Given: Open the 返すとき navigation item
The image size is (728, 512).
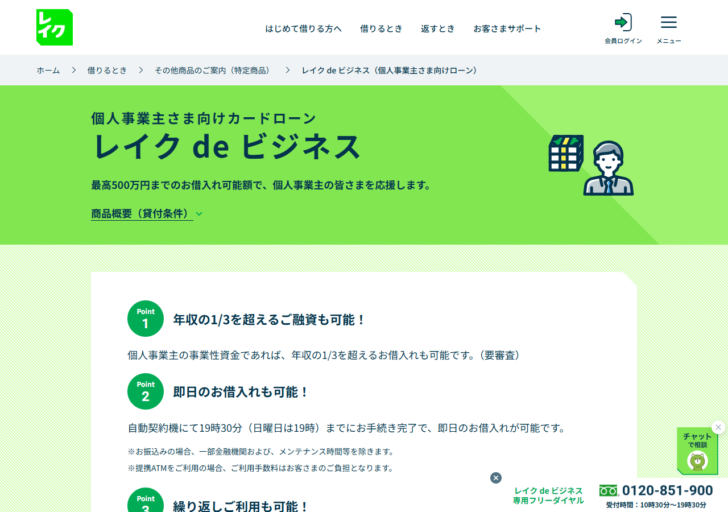Looking at the screenshot, I should tap(438, 29).
